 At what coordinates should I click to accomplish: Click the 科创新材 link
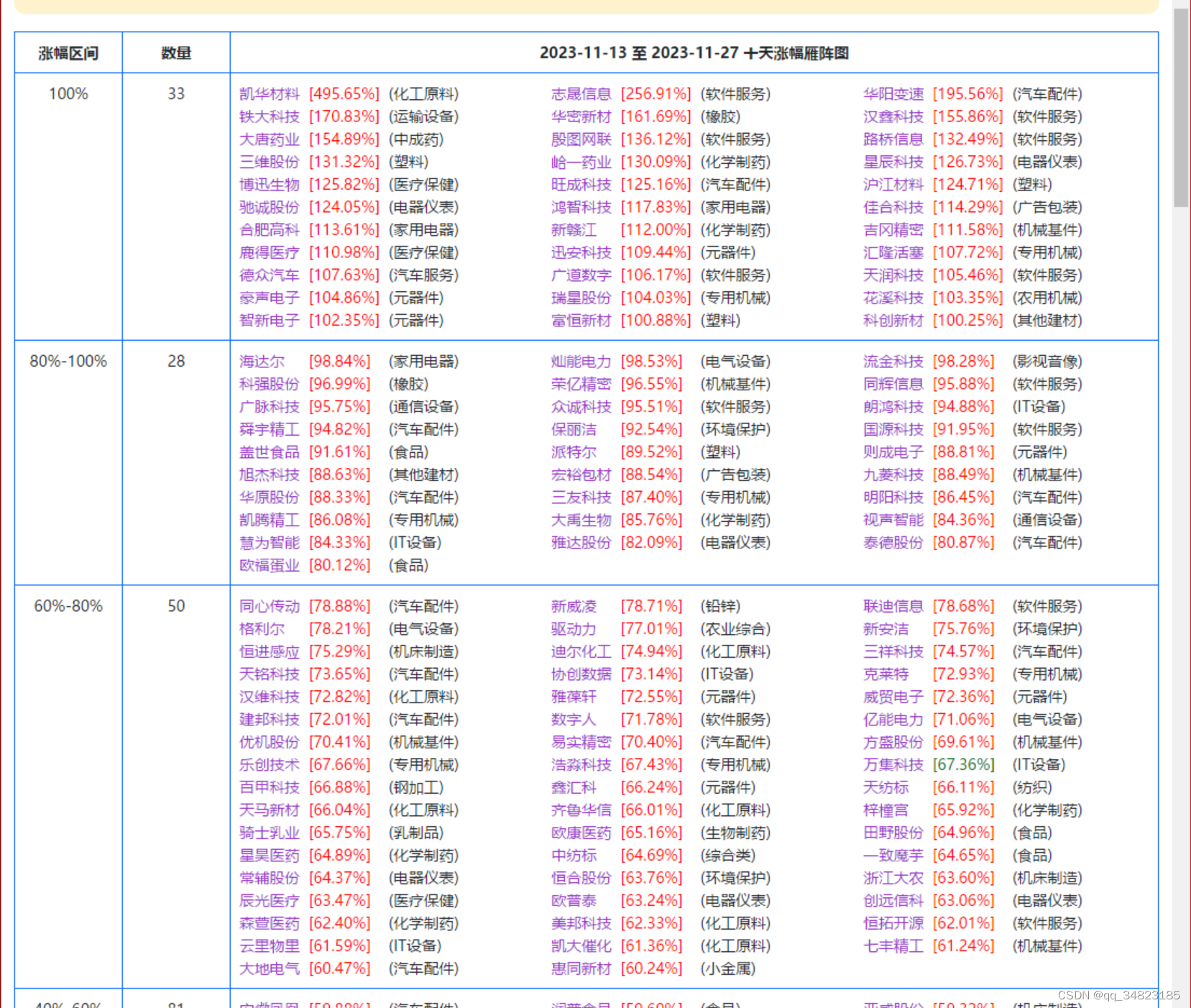(x=893, y=321)
